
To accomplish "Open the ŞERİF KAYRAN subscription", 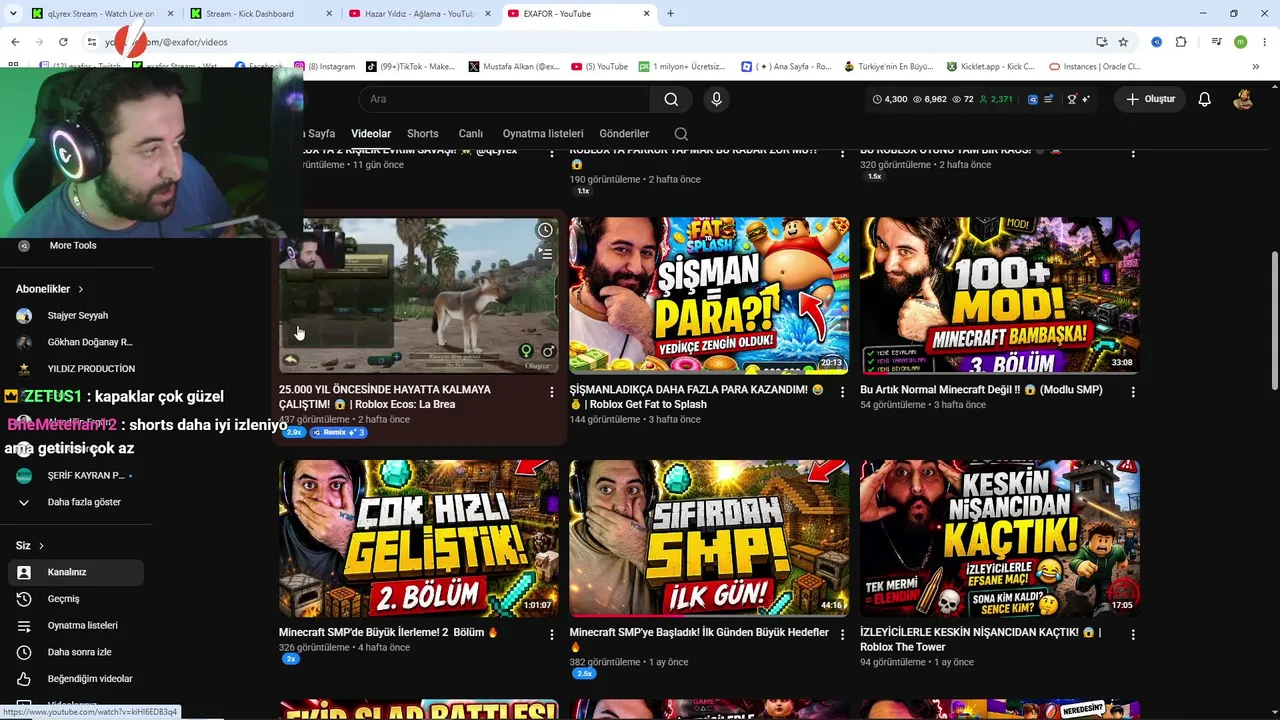I will coord(75,475).
